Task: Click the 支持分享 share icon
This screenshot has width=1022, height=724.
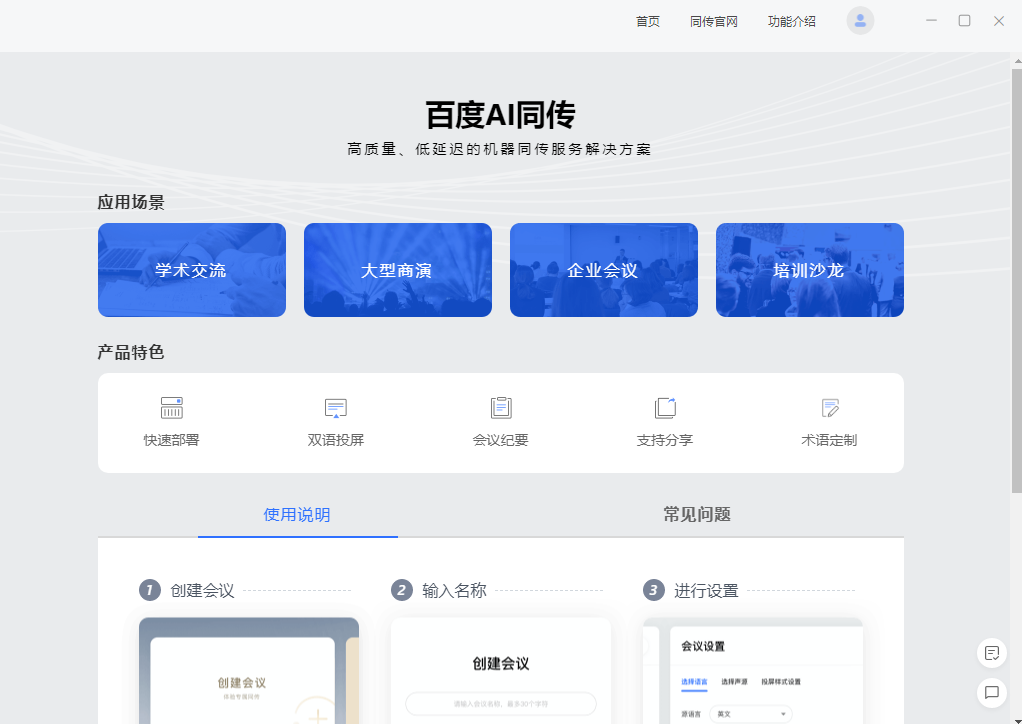Action: point(665,408)
